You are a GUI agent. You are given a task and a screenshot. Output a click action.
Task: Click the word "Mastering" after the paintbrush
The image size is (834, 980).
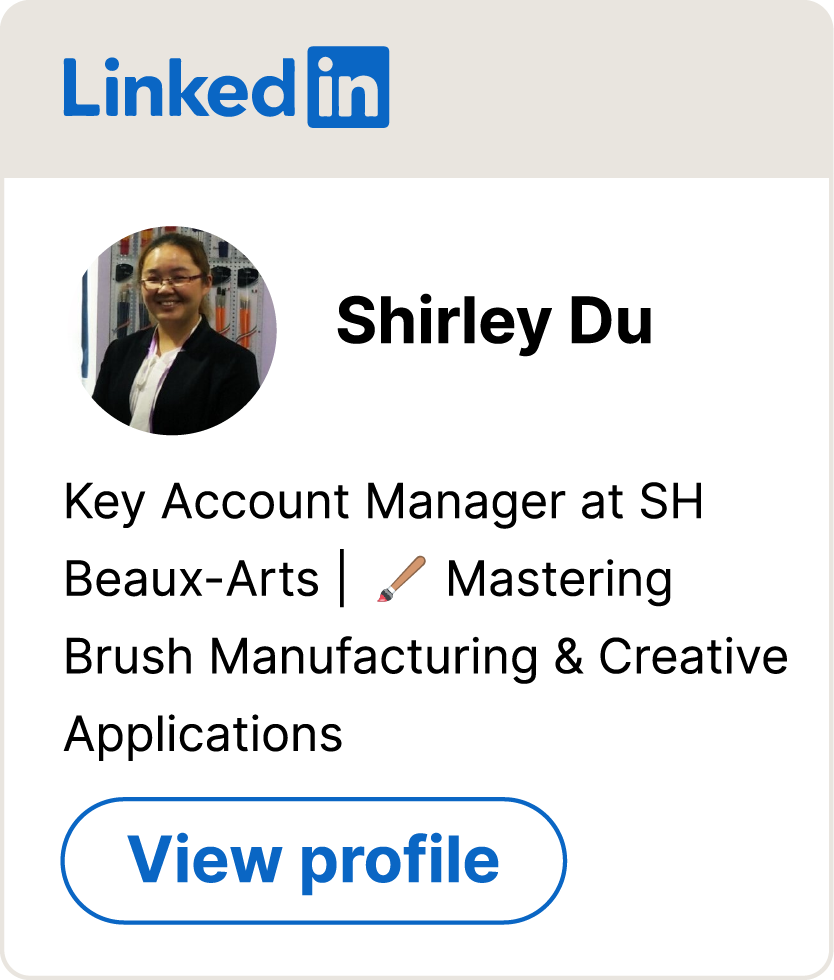[x=558, y=579]
